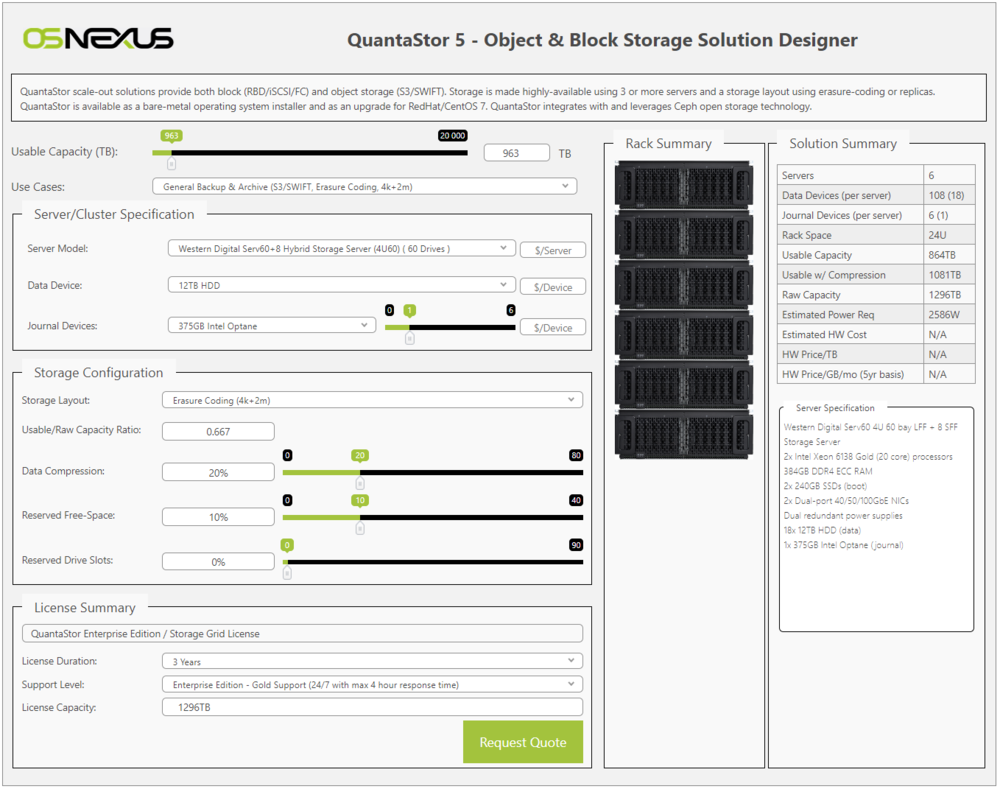Click the OSNEXUS logo
The image size is (1000, 789).
pos(96,38)
